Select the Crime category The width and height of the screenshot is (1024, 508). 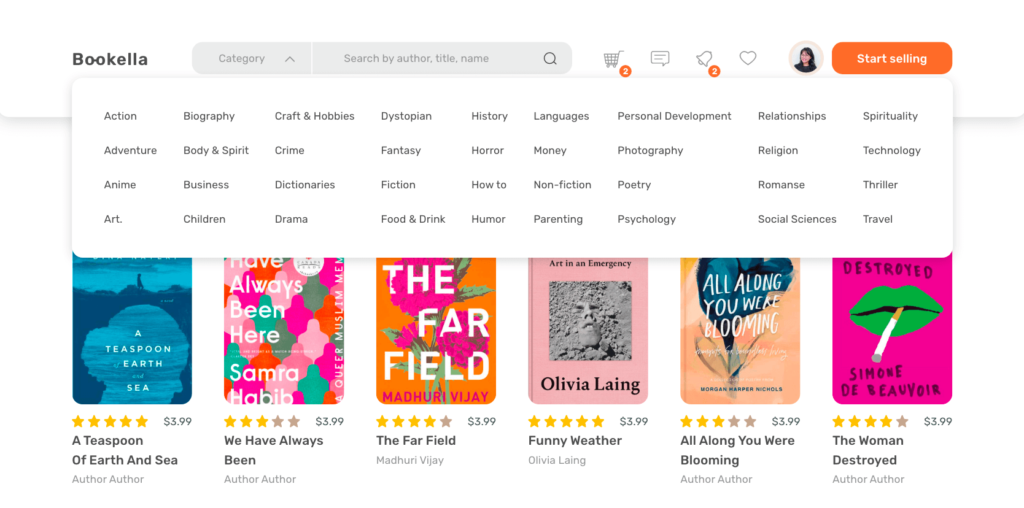[x=289, y=150]
